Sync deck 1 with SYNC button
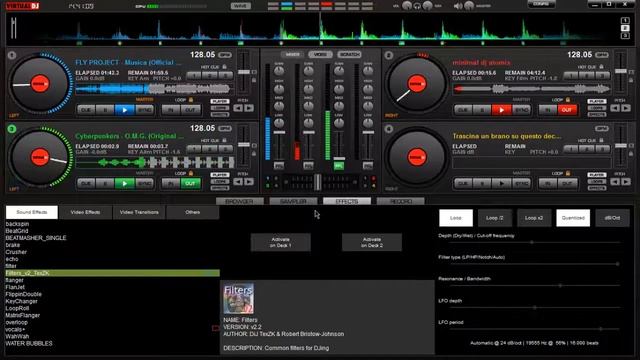Viewport: 640px width, 360px height. (x=144, y=110)
